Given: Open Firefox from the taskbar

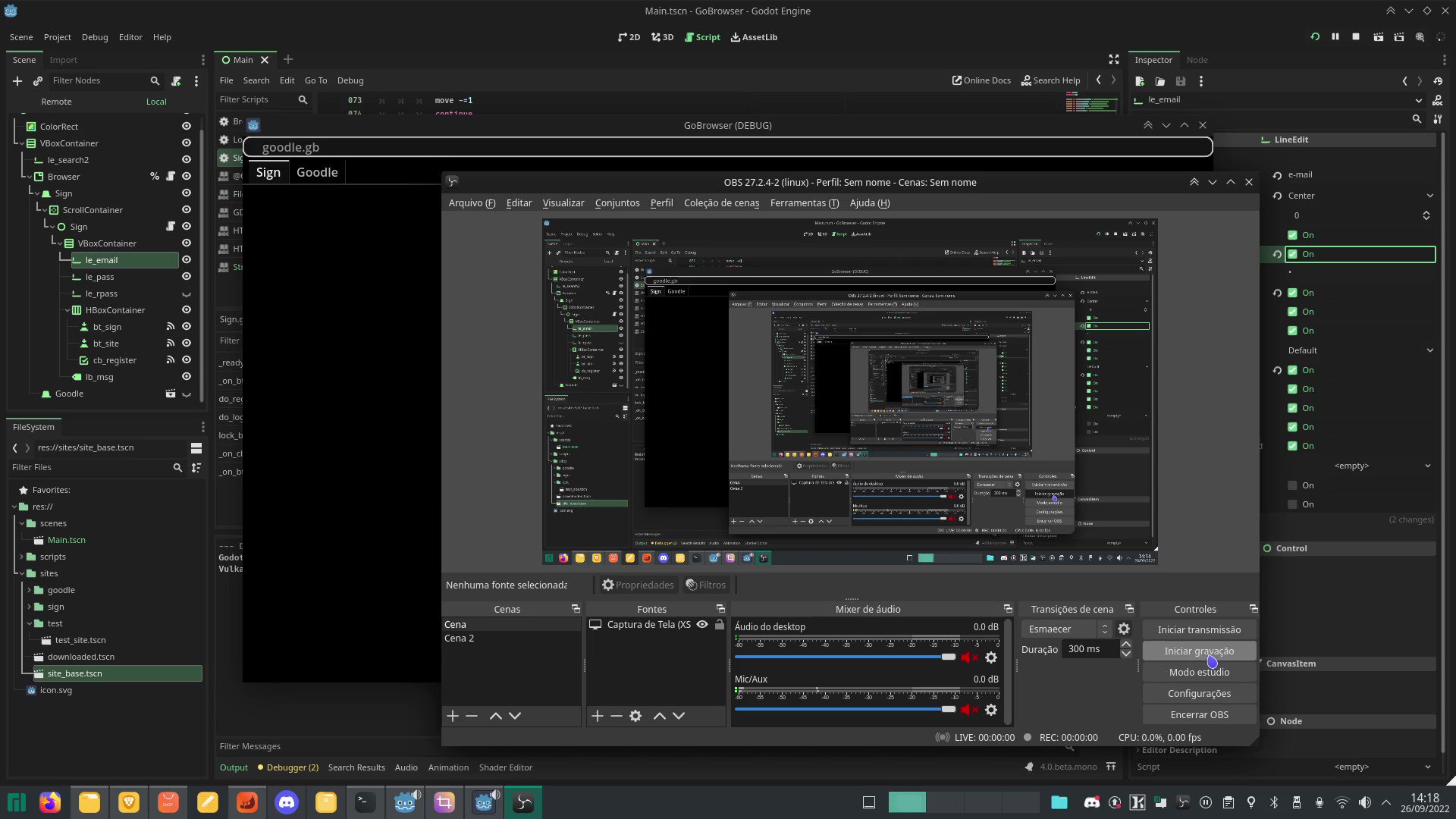Looking at the screenshot, I should pyautogui.click(x=50, y=802).
